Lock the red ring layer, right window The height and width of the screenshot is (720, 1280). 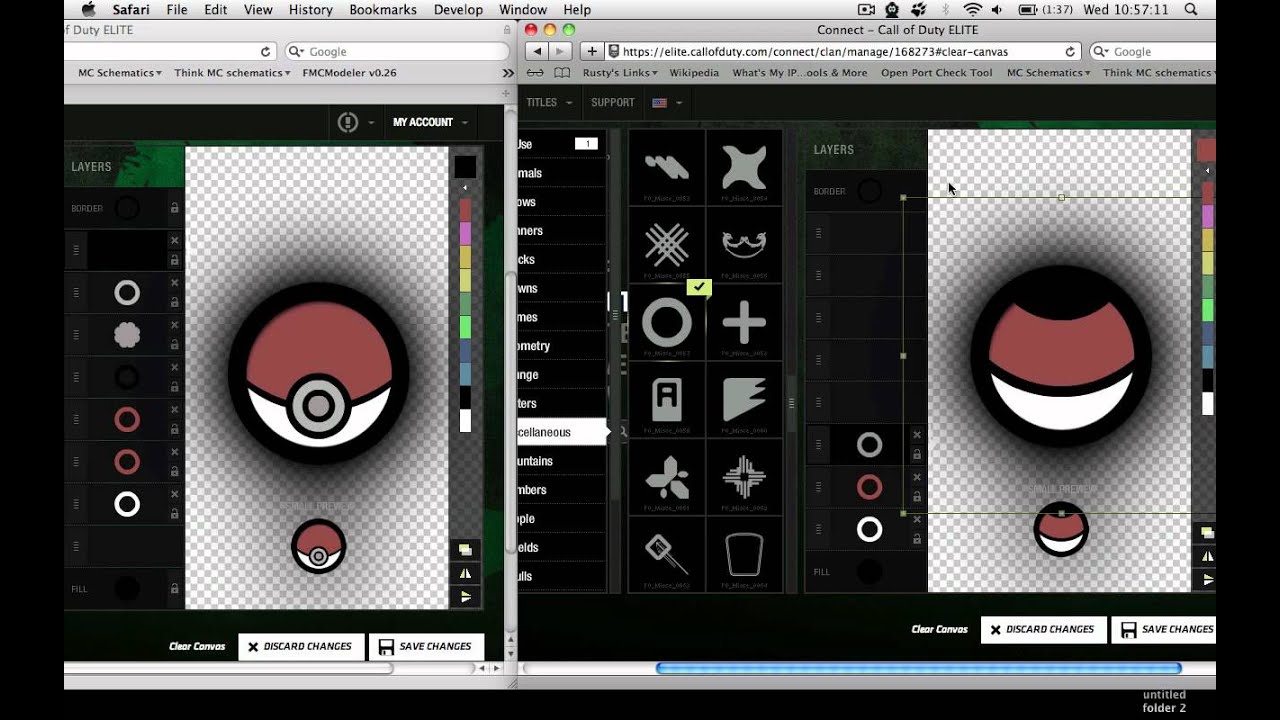[x=917, y=496]
